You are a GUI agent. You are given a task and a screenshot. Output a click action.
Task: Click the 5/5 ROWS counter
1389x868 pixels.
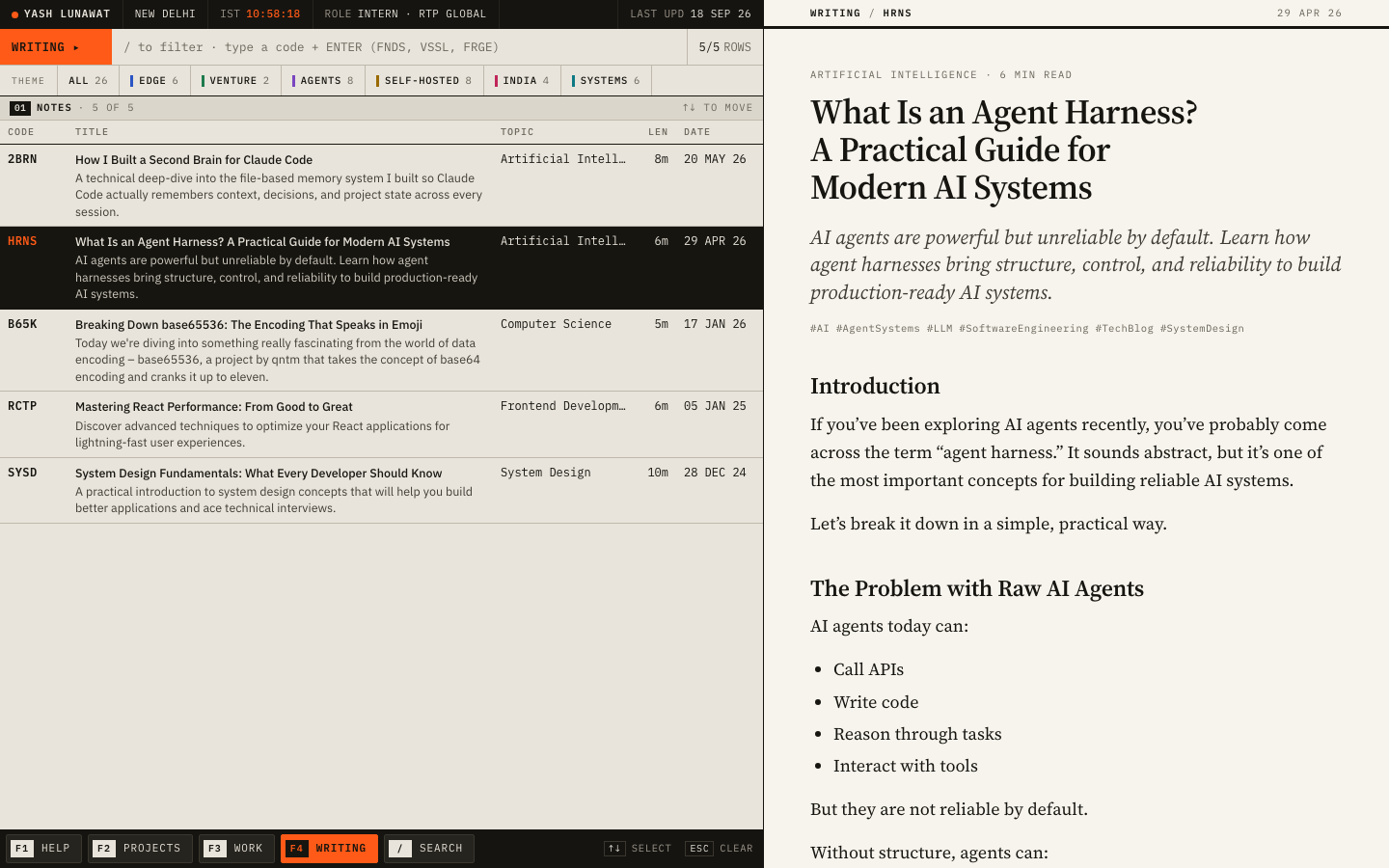[724, 47]
